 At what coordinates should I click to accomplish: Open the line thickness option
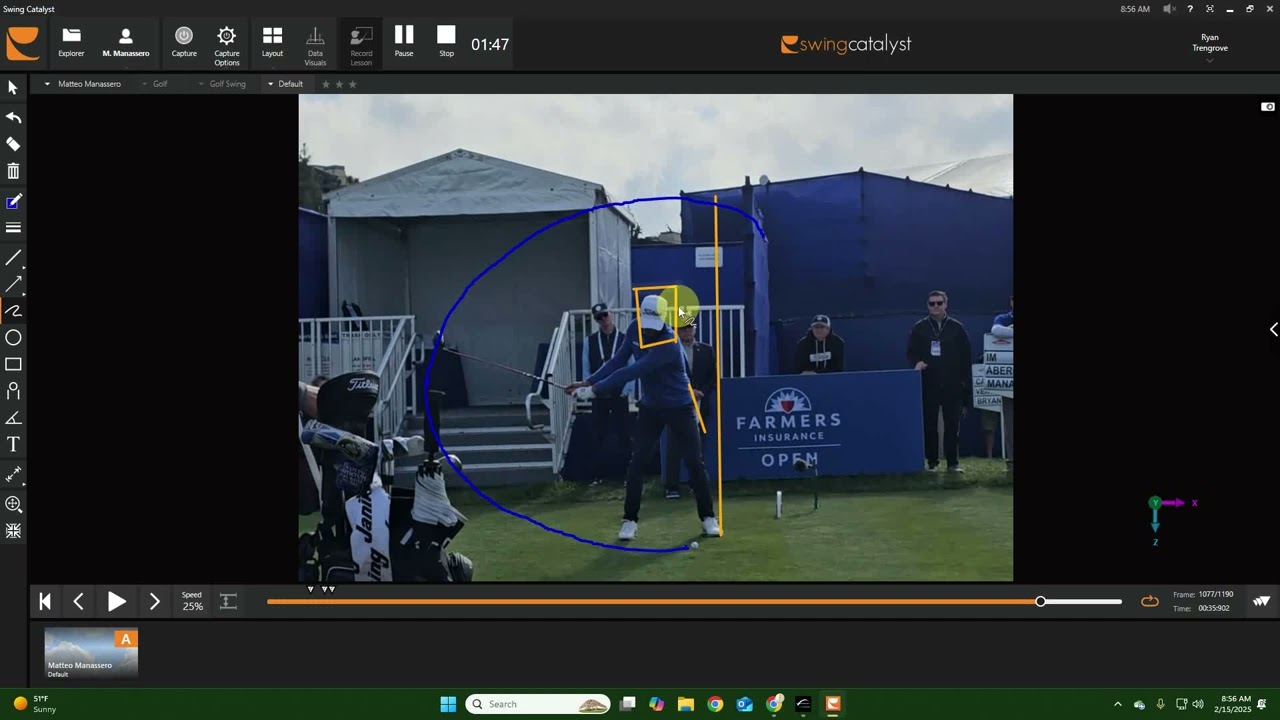(13, 228)
